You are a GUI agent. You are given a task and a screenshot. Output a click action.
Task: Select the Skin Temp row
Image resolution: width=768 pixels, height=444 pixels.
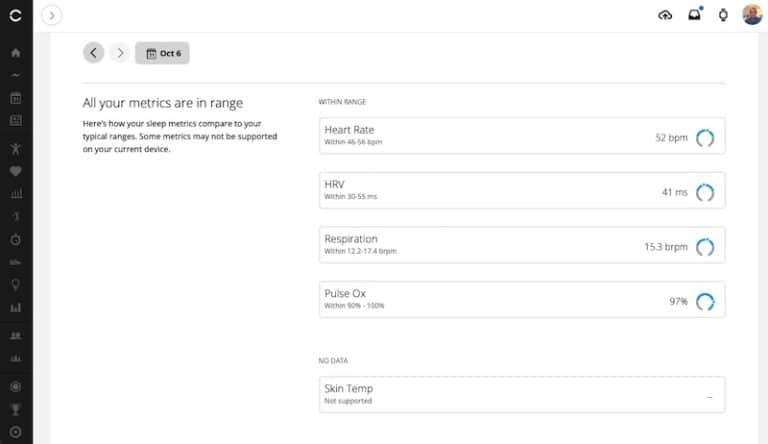tap(522, 395)
